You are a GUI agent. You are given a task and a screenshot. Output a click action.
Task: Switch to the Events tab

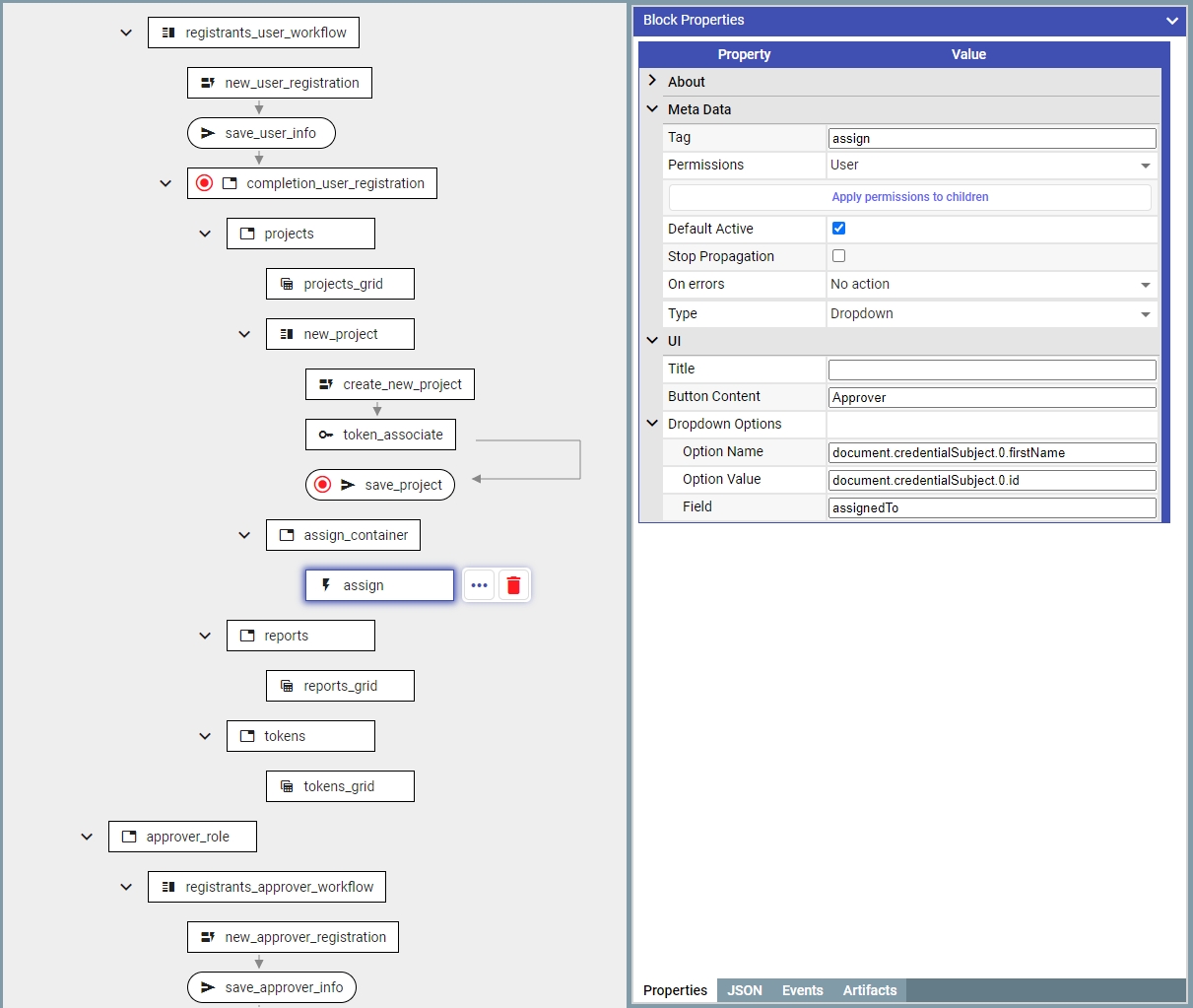[x=802, y=990]
